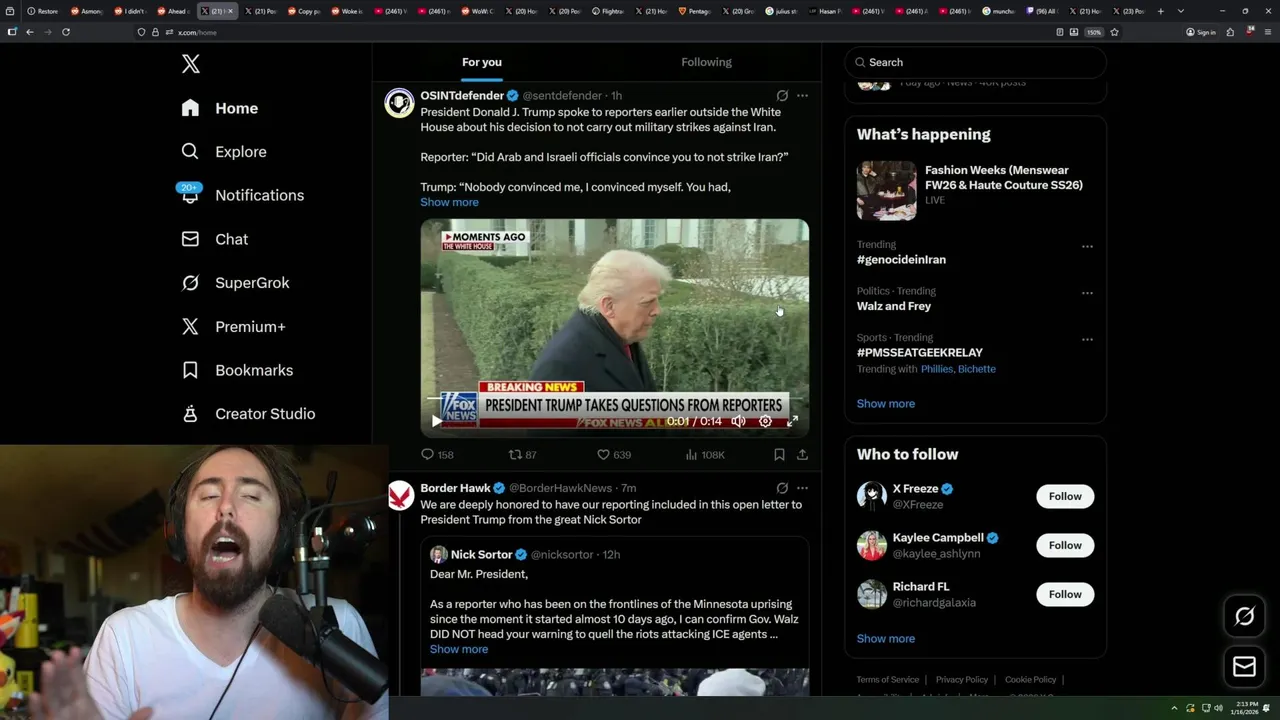Mute the video with speaker icon
Image resolution: width=1280 pixels, height=720 pixels.
738,421
